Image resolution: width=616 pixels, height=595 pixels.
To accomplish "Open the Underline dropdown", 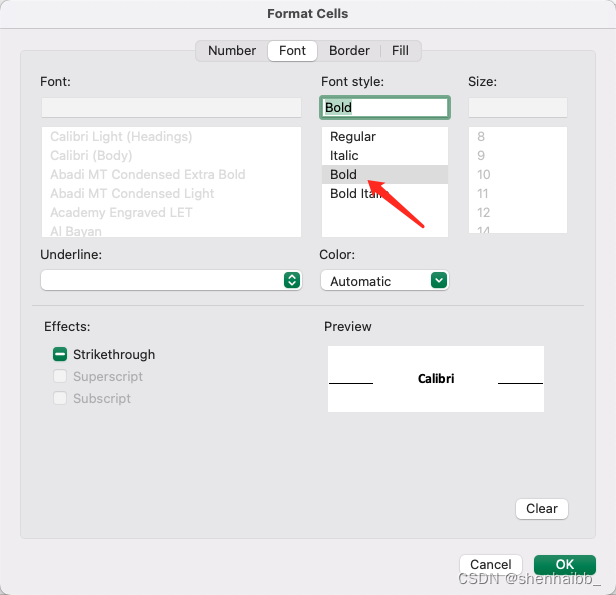I will [171, 280].
